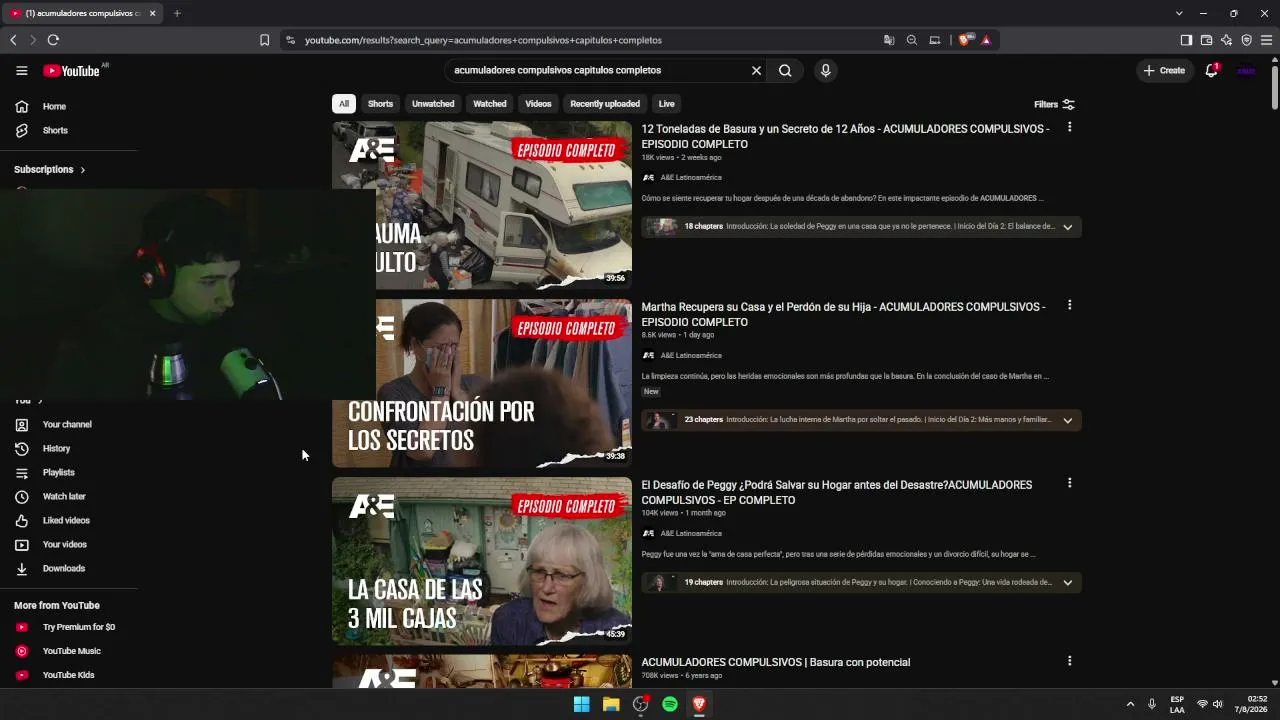Image resolution: width=1280 pixels, height=720 pixels.
Task: Open the Martha Recupera su Casa video title
Action: [843, 315]
